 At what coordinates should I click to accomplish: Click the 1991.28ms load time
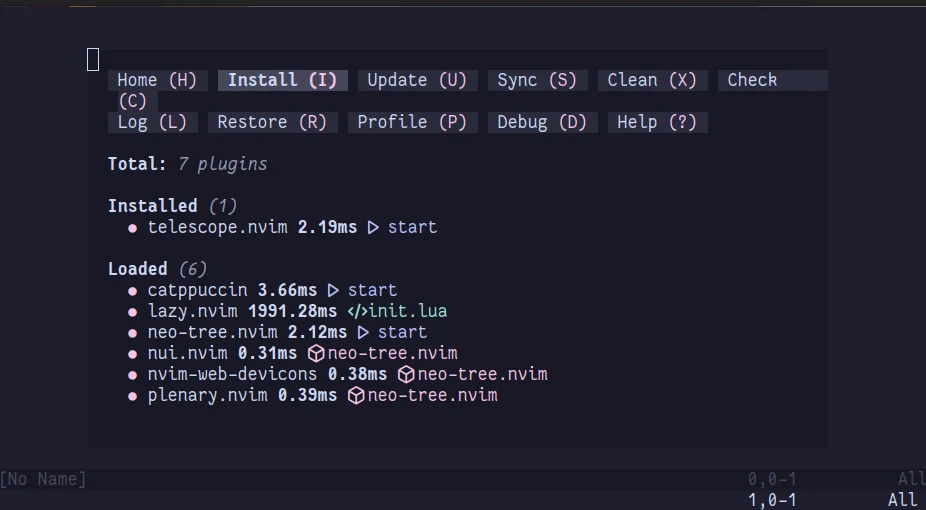(292, 311)
